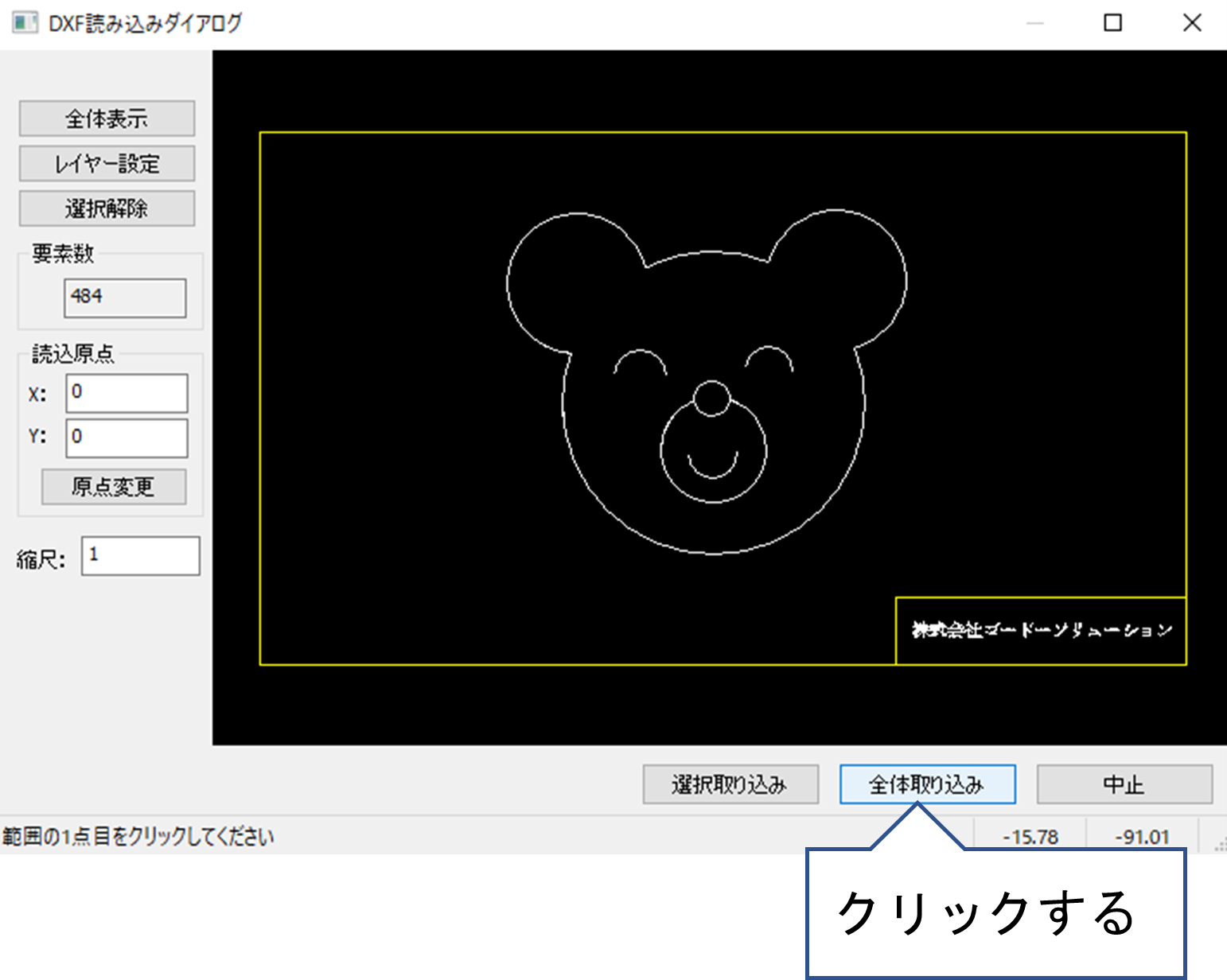Image resolution: width=1227 pixels, height=980 pixels.
Task: Open レイヤー設定 layer settings
Action: [x=107, y=163]
